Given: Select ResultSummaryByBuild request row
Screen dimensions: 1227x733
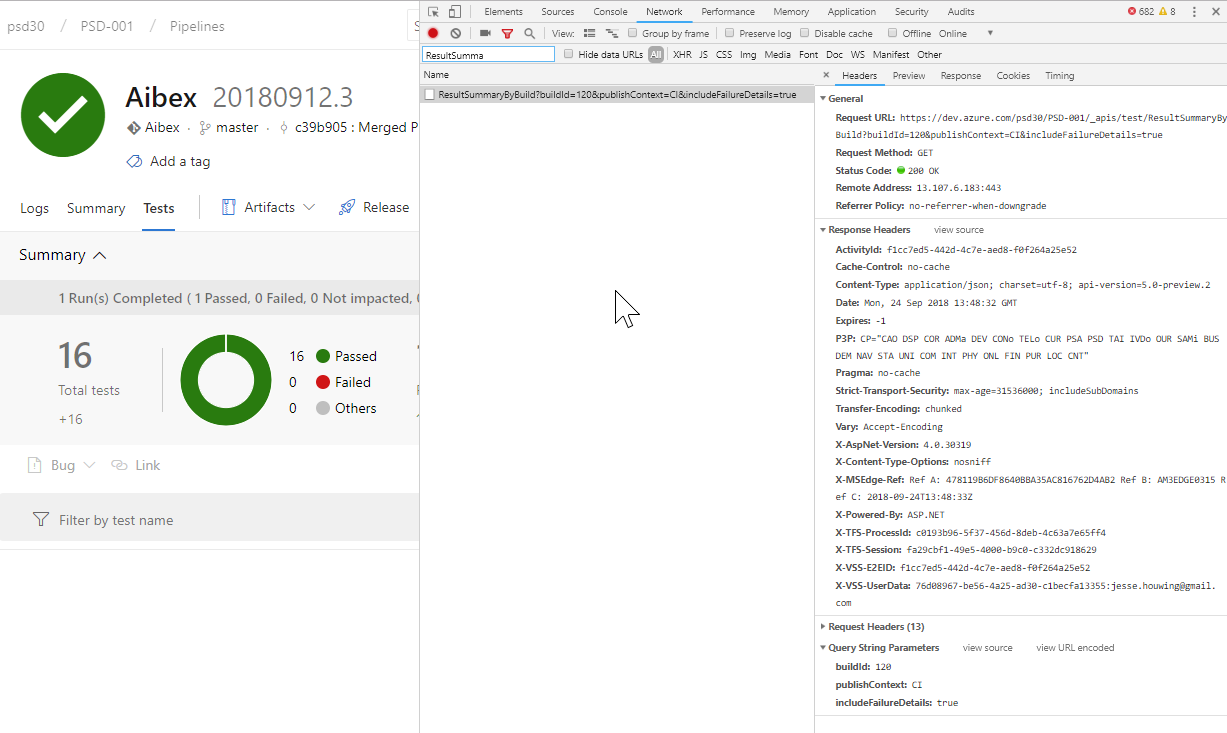Looking at the screenshot, I should (x=617, y=94).
